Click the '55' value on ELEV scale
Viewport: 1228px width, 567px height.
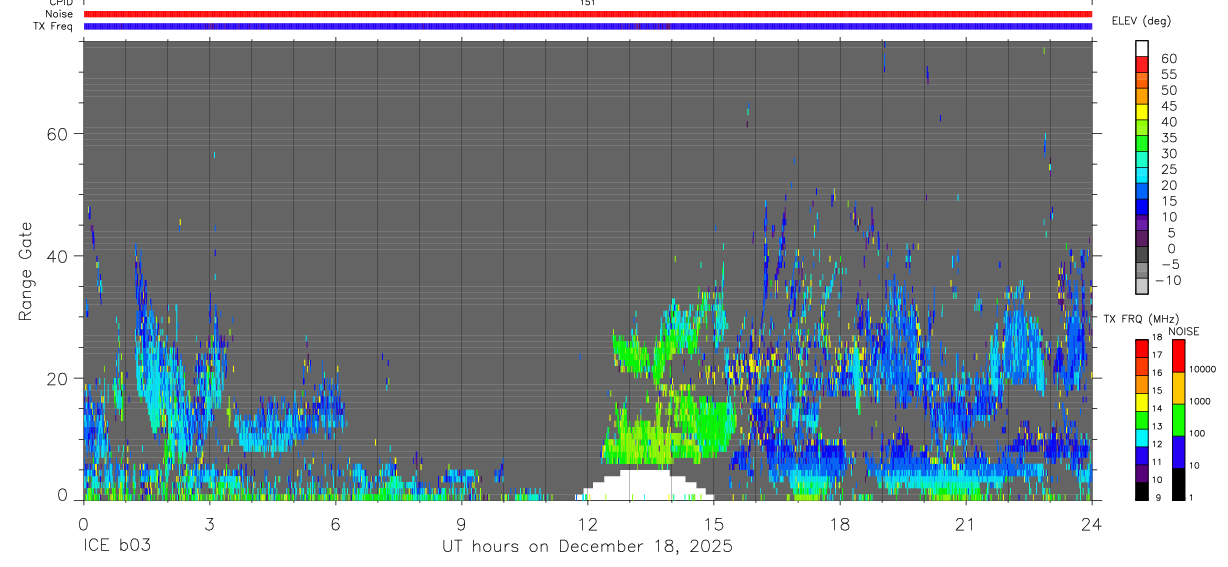tap(1168, 75)
